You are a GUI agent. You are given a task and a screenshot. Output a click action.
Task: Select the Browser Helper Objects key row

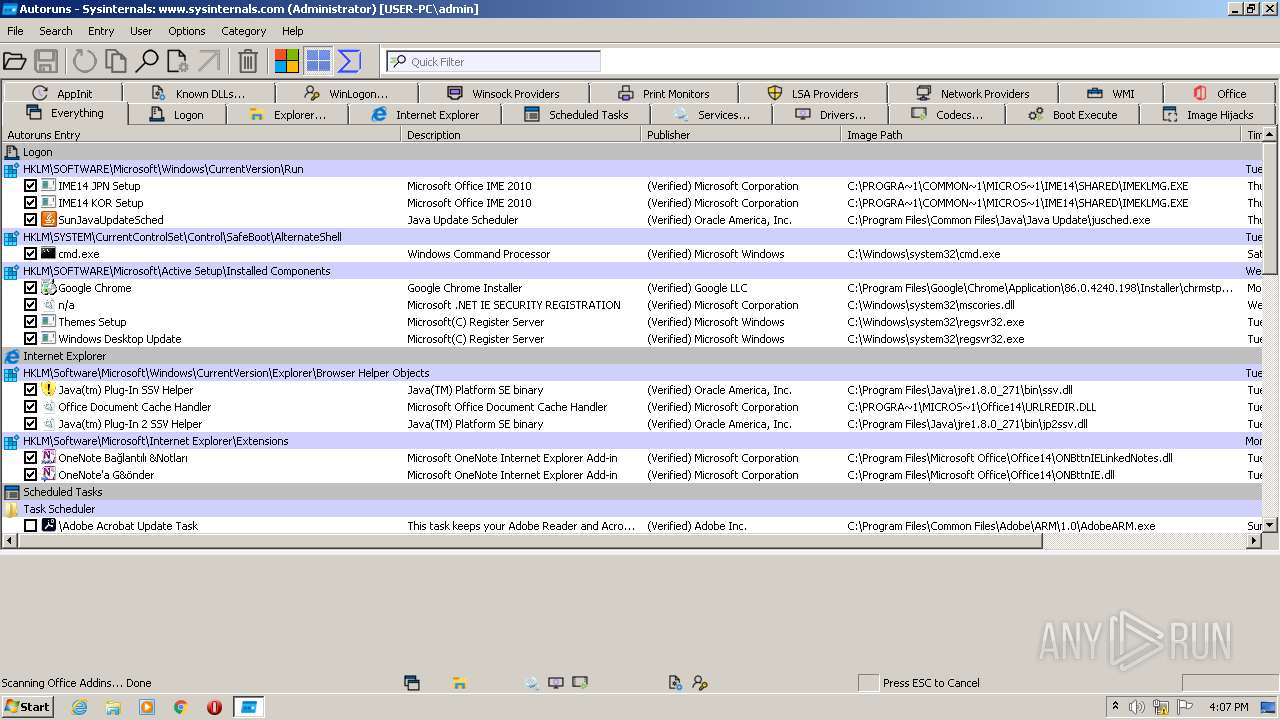(632, 373)
